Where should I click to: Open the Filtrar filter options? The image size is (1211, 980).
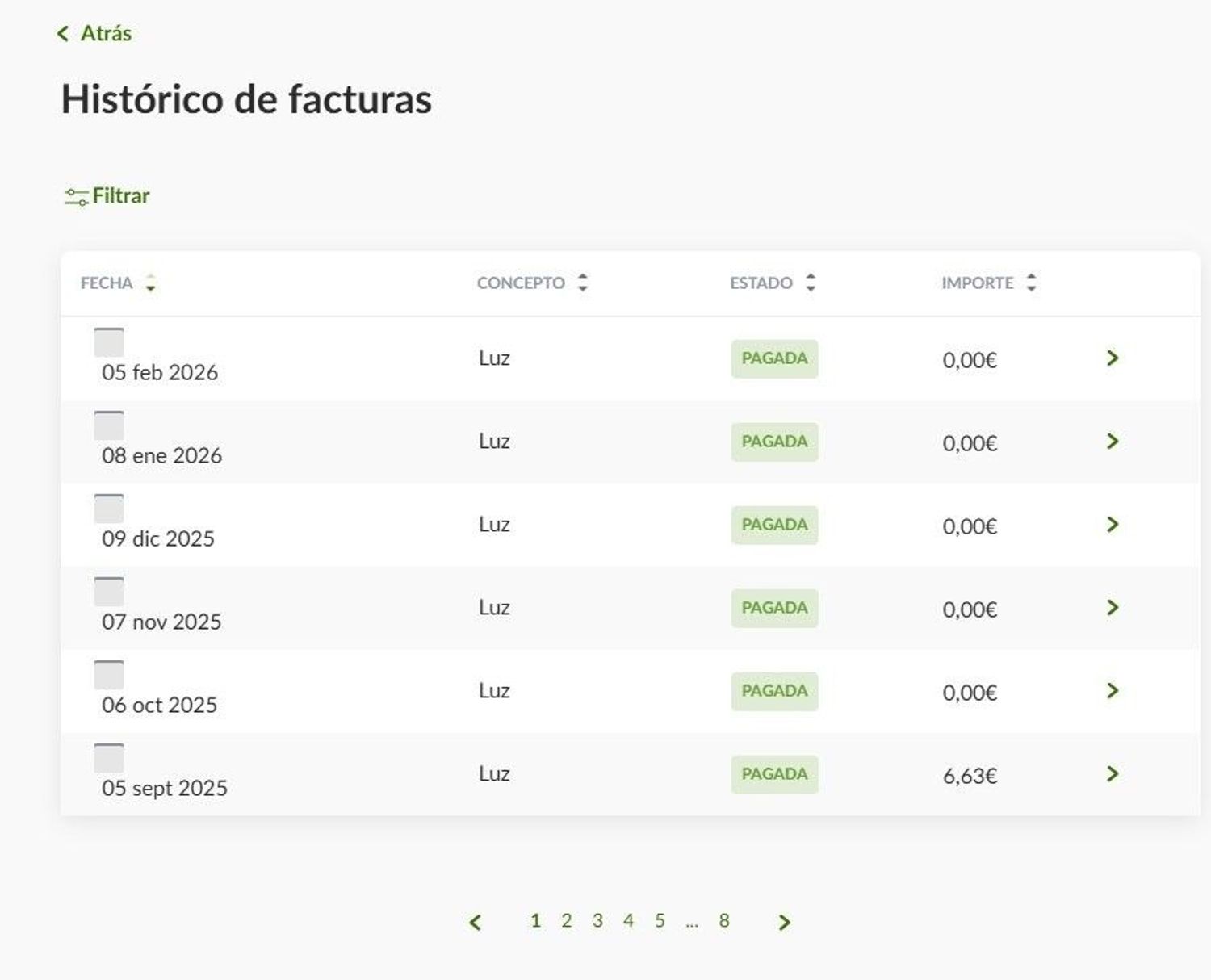click(121, 196)
